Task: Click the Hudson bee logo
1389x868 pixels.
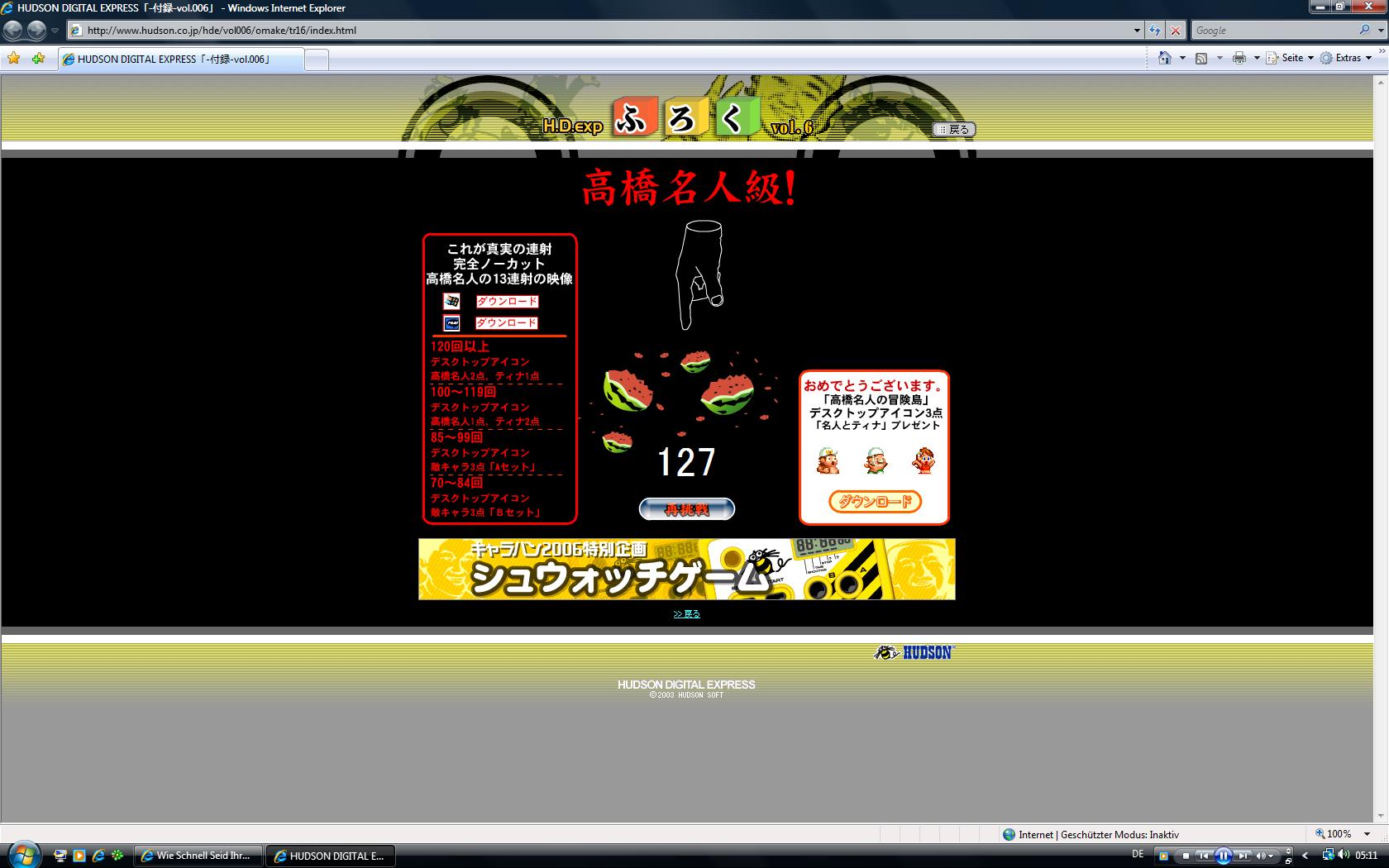Action: tap(914, 653)
